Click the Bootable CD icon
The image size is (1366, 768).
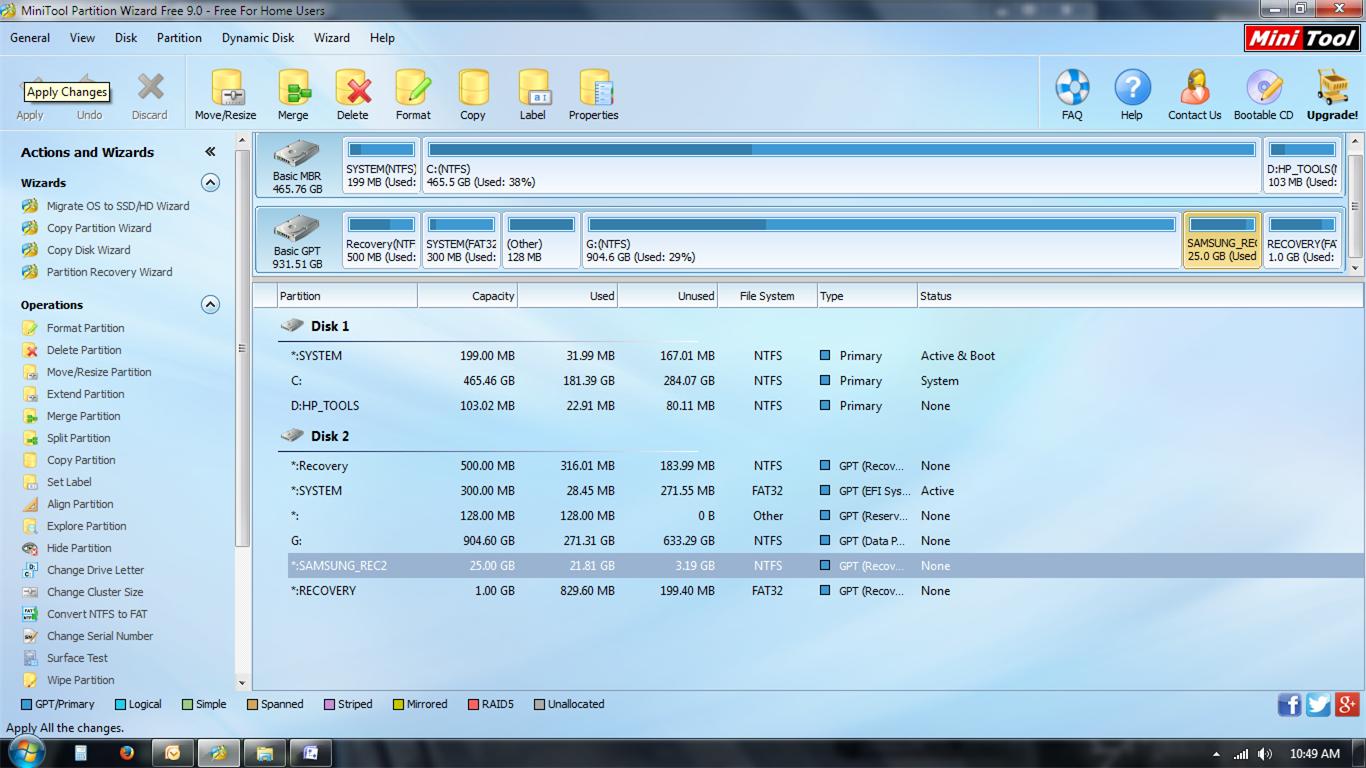tap(1264, 95)
